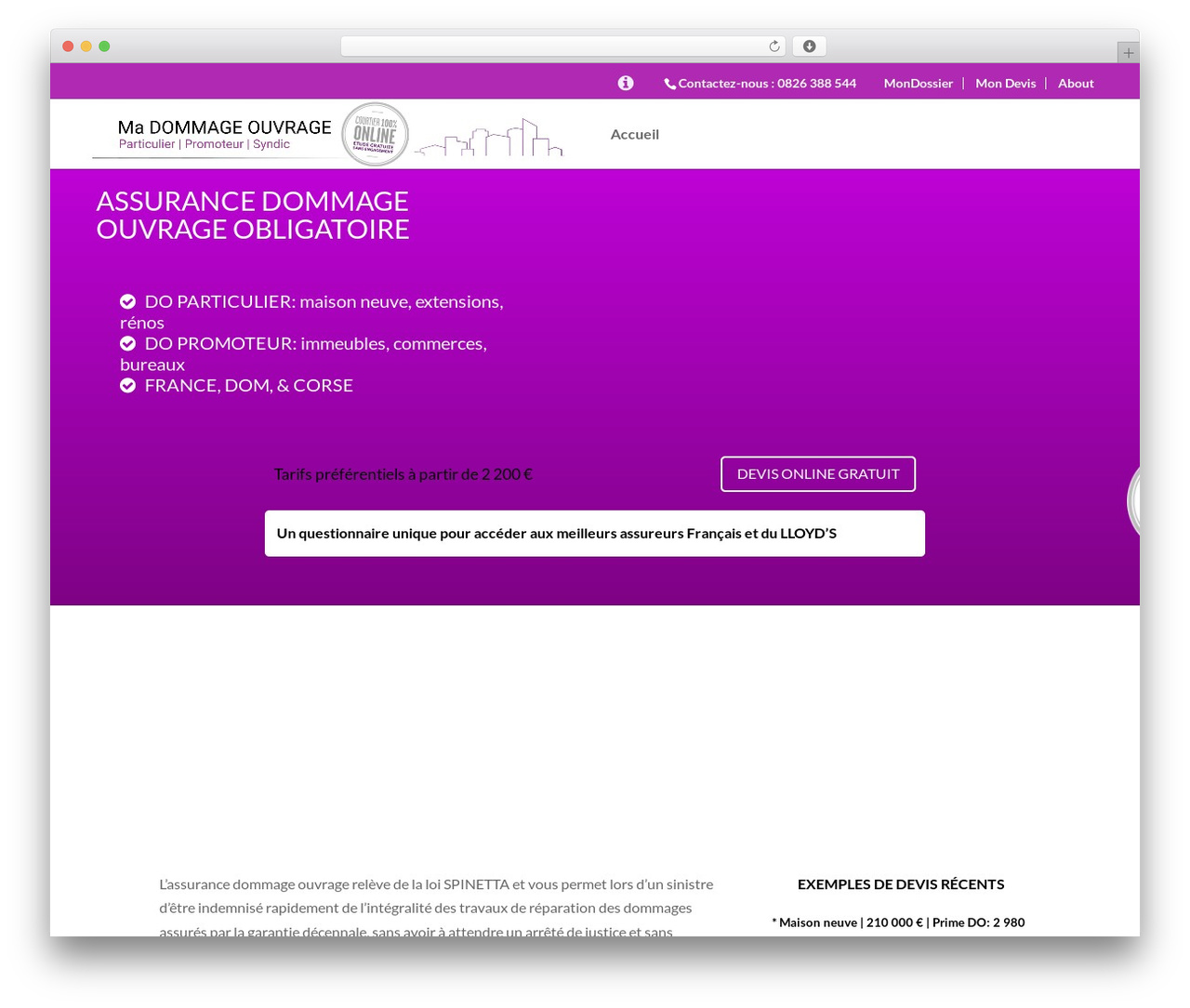1190x1008 pixels.
Task: Click check icon beside FRANCE, DOM, & CORSE
Action: pyautogui.click(x=127, y=385)
